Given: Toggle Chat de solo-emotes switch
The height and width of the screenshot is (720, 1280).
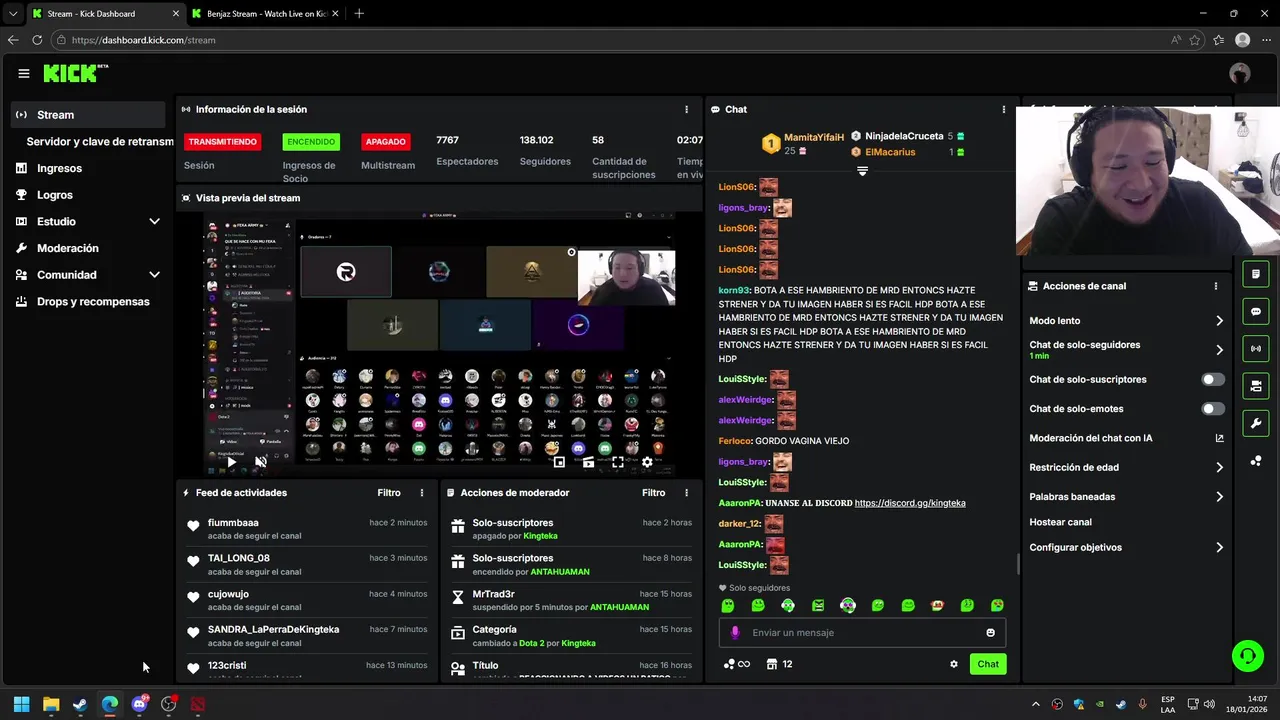Looking at the screenshot, I should pyautogui.click(x=1213, y=409).
